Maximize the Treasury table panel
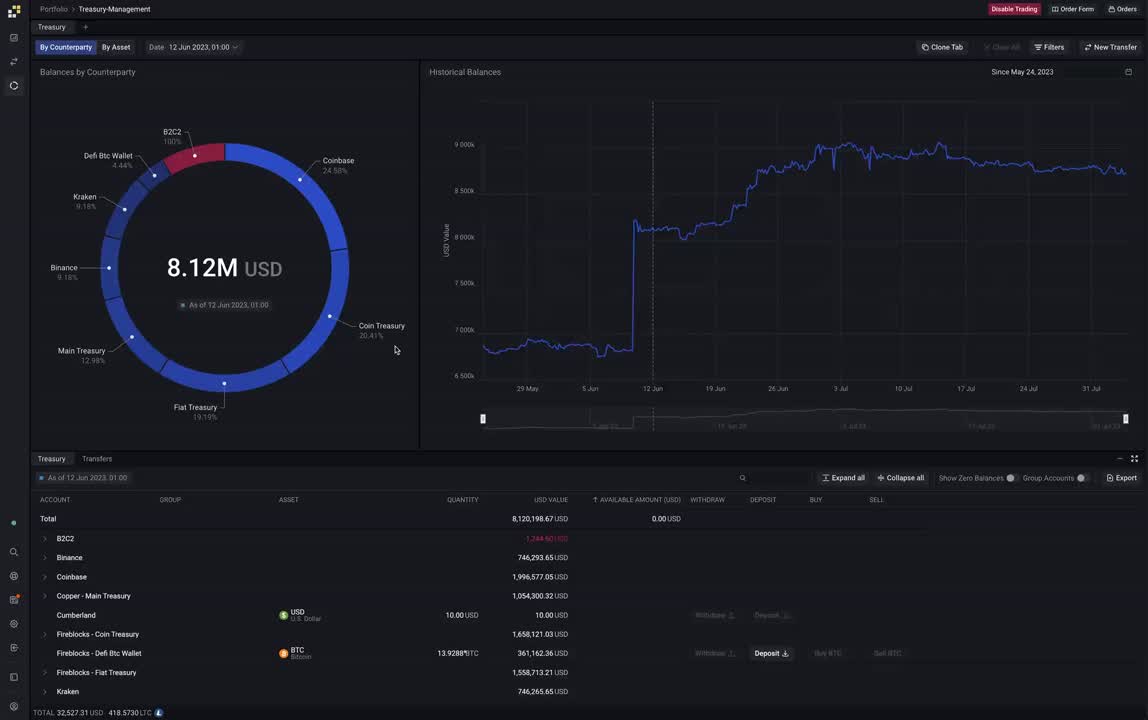Viewport: 1148px width, 720px height. [x=1134, y=458]
